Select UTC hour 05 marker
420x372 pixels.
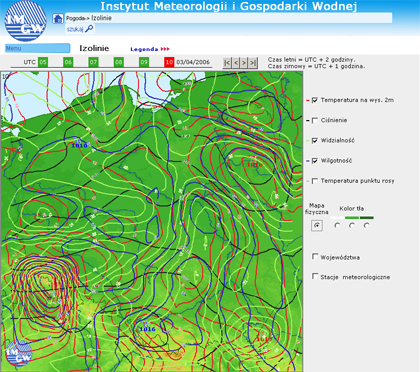[x=43, y=62]
